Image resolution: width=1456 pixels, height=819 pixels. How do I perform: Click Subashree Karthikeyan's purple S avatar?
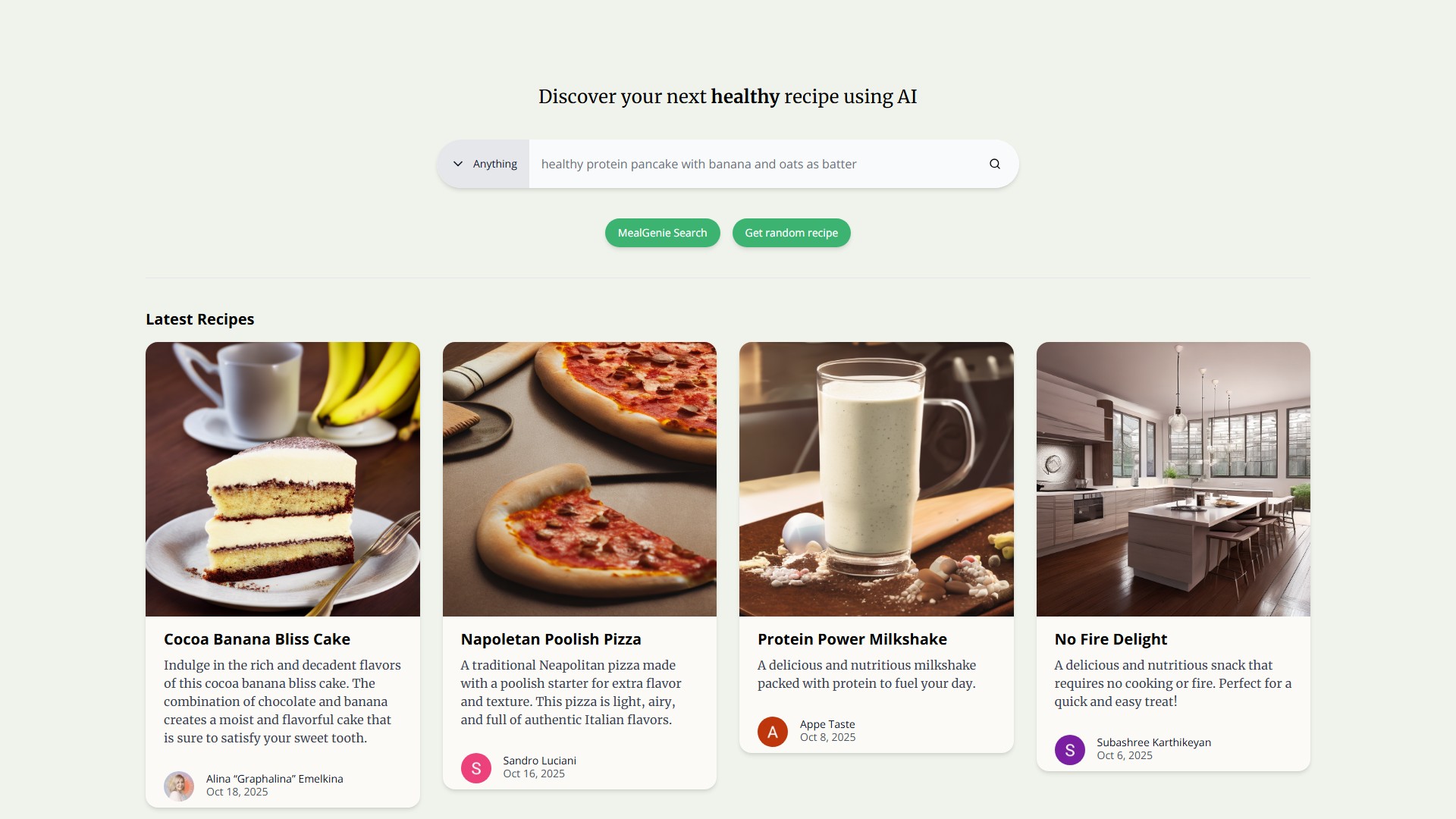[1069, 750]
